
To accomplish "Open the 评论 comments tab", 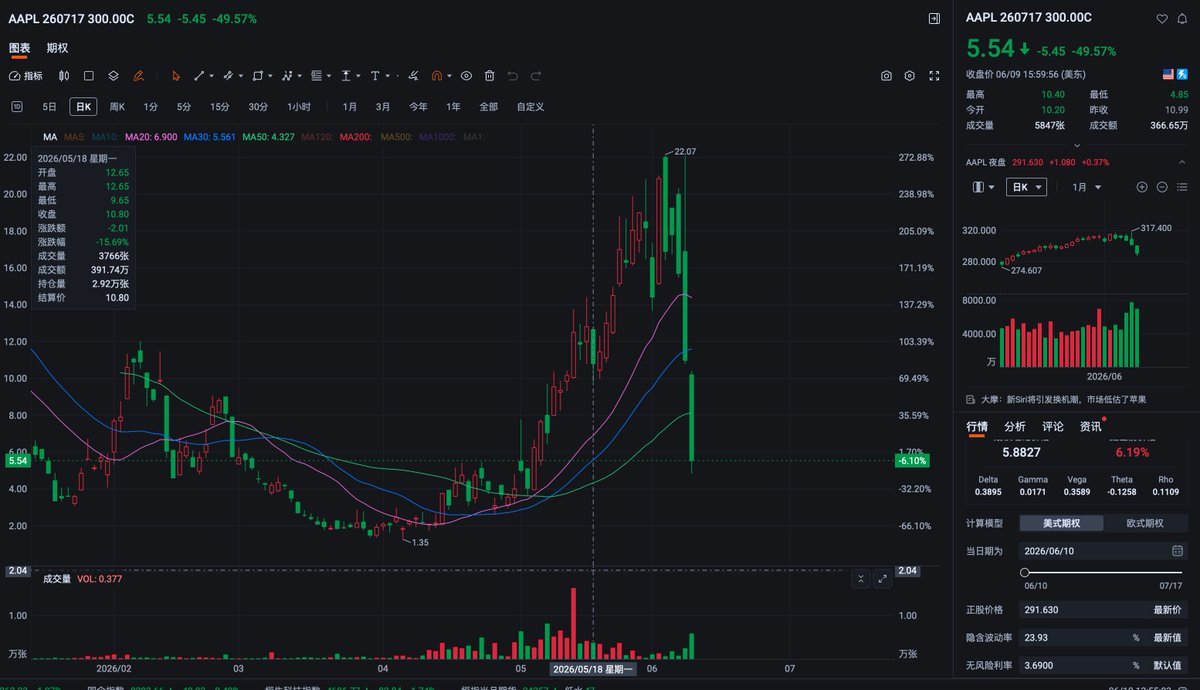I will click(1053, 427).
